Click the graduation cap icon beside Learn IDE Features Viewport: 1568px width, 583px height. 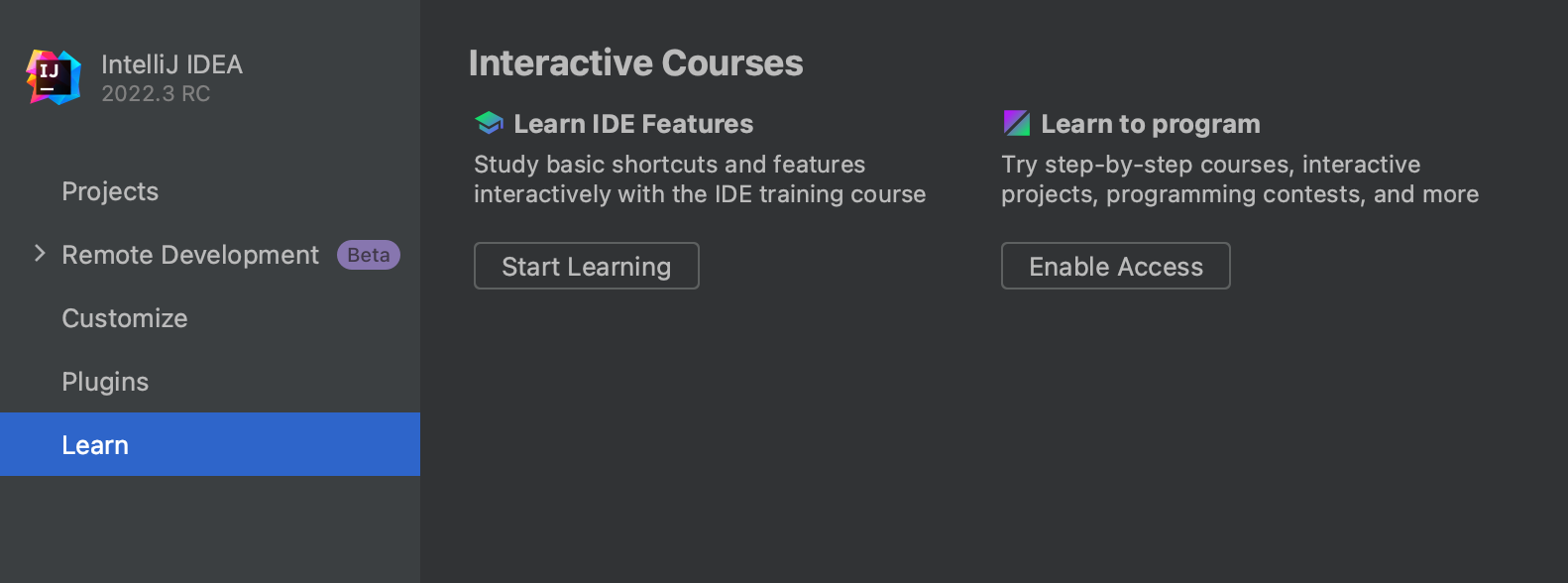click(490, 123)
